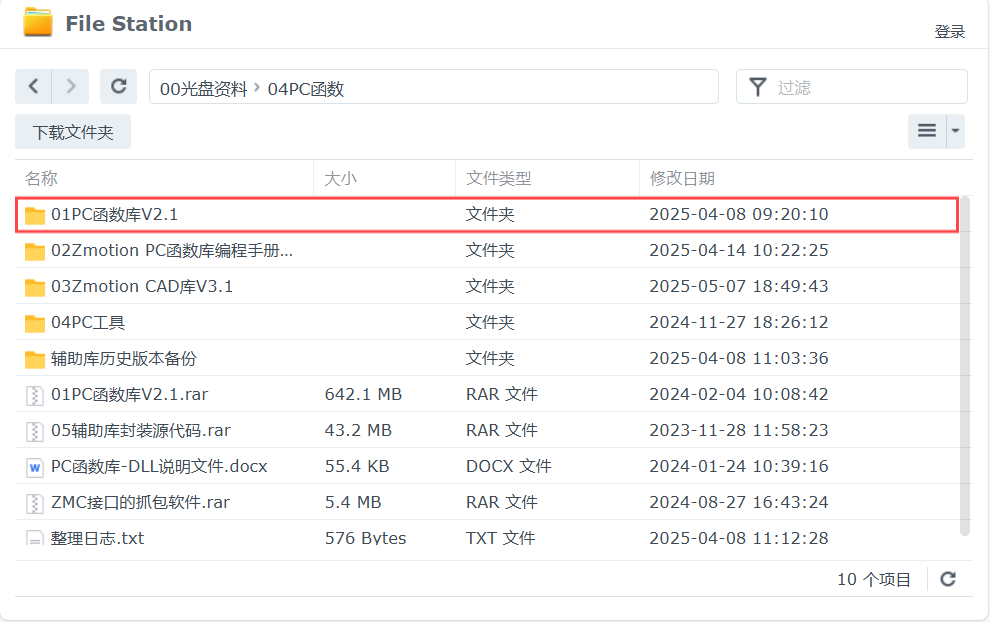Click the size value 43.2 MB
990x622 pixels.
[358, 431]
